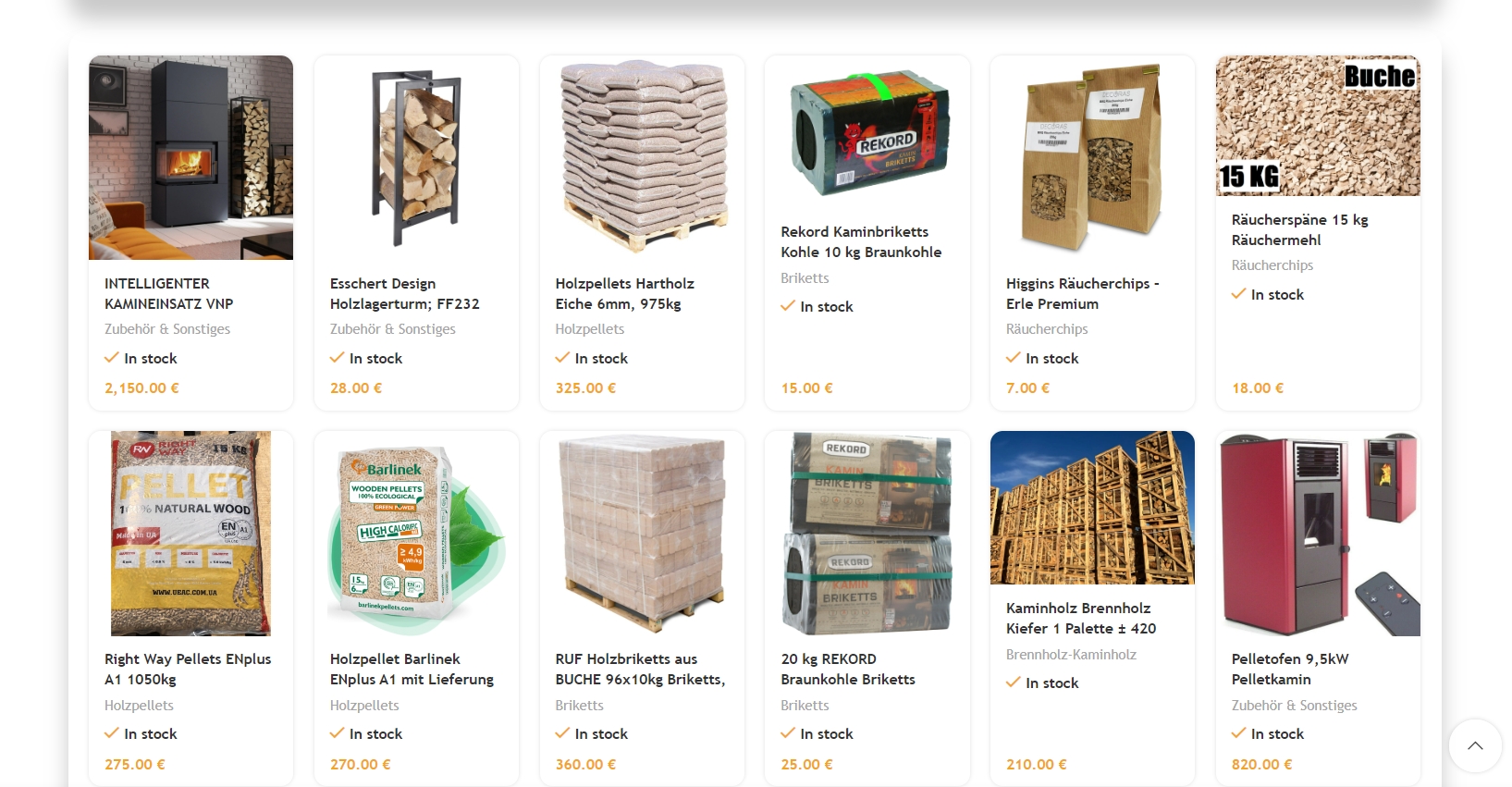Open the Briketts category under Rekord Kaminbriketts

pyautogui.click(x=805, y=277)
